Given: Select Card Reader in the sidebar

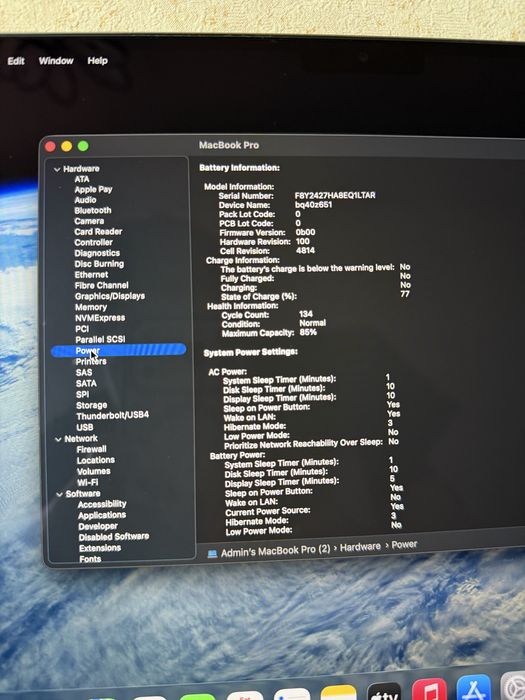Looking at the screenshot, I should pos(98,232).
